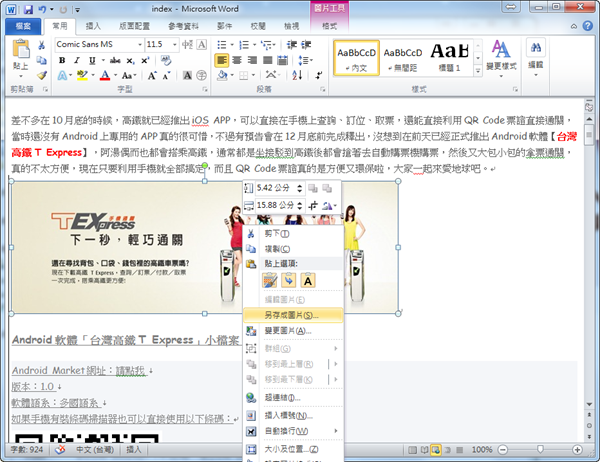Click the crop tool in mini toolbar
Image resolution: width=600 pixels, height=462 pixels.
tap(313, 206)
